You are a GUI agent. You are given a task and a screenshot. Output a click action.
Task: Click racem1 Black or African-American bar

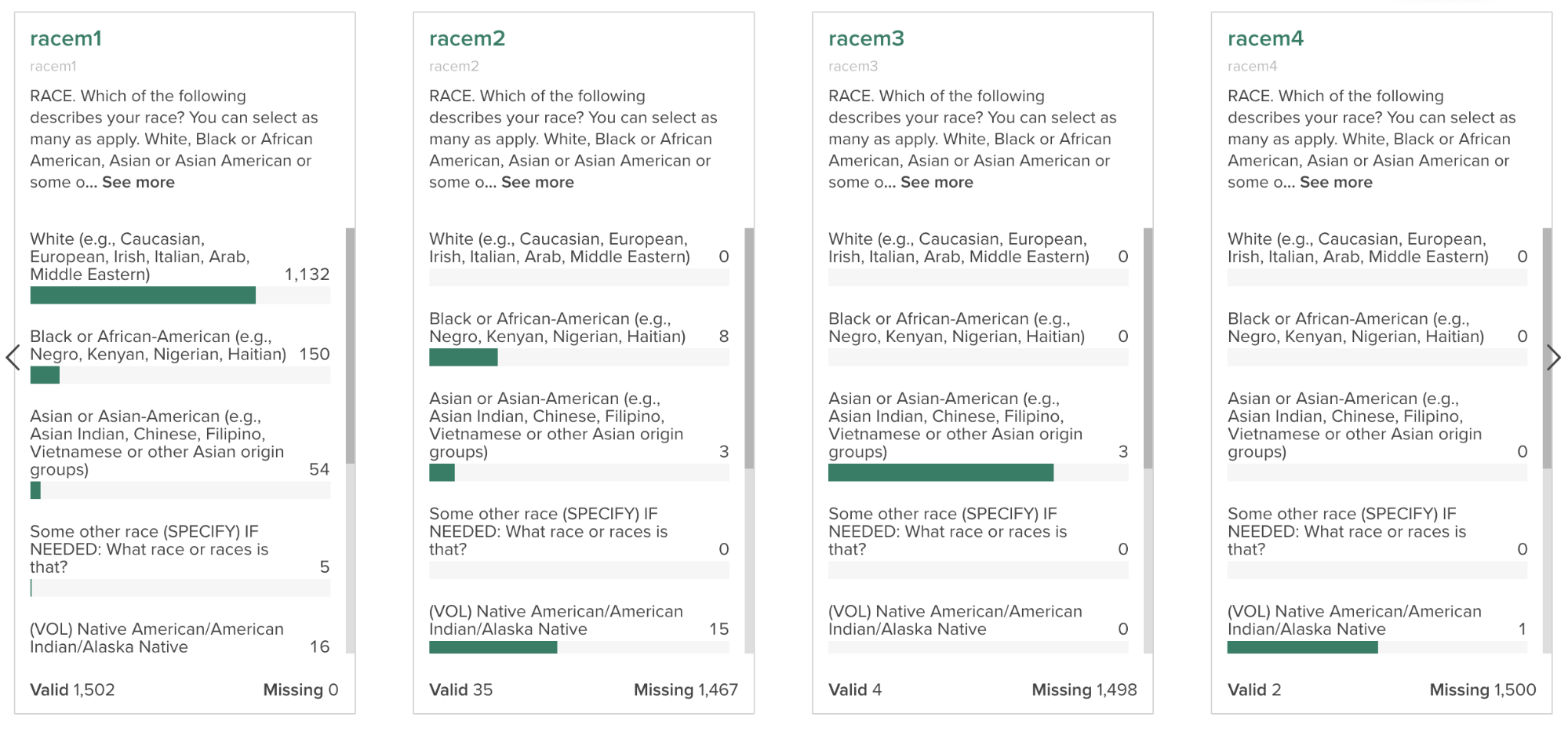[x=45, y=375]
